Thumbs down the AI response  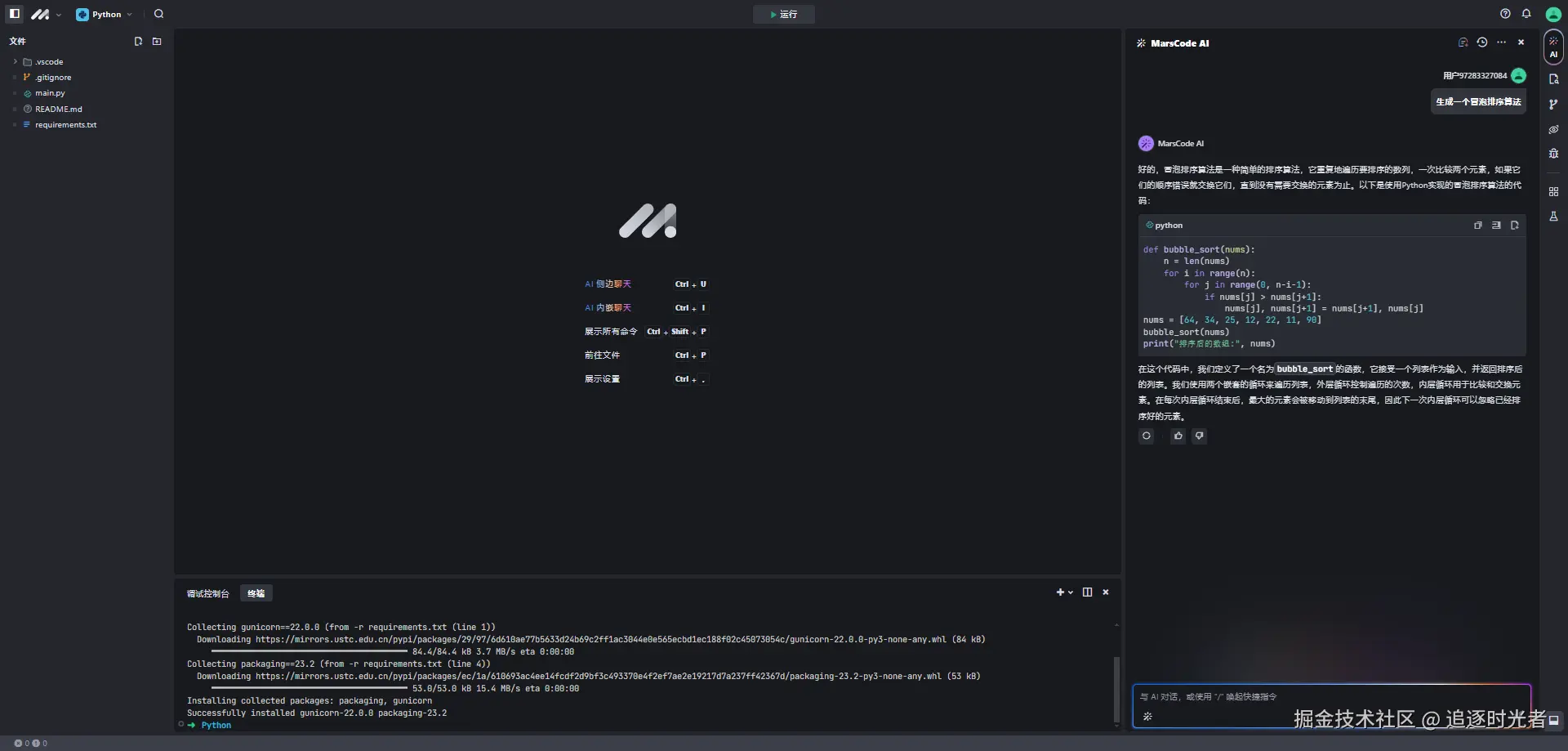pos(1199,436)
